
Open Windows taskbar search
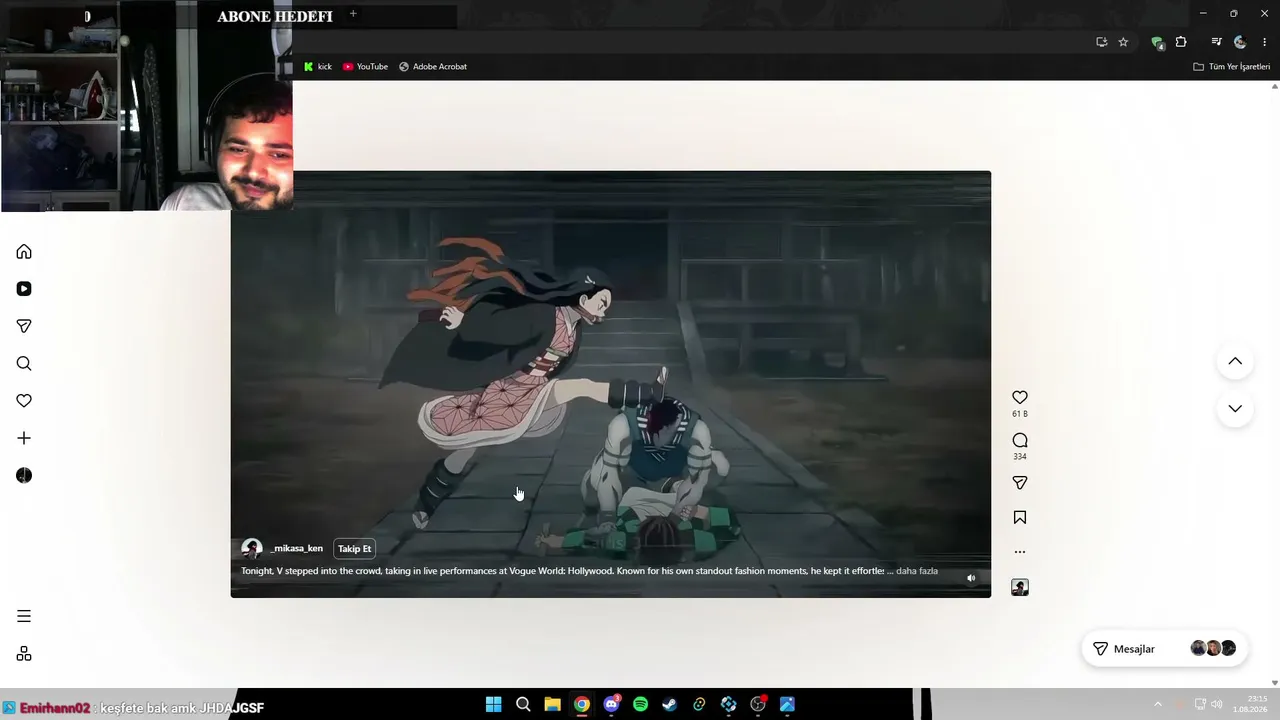[x=523, y=705]
